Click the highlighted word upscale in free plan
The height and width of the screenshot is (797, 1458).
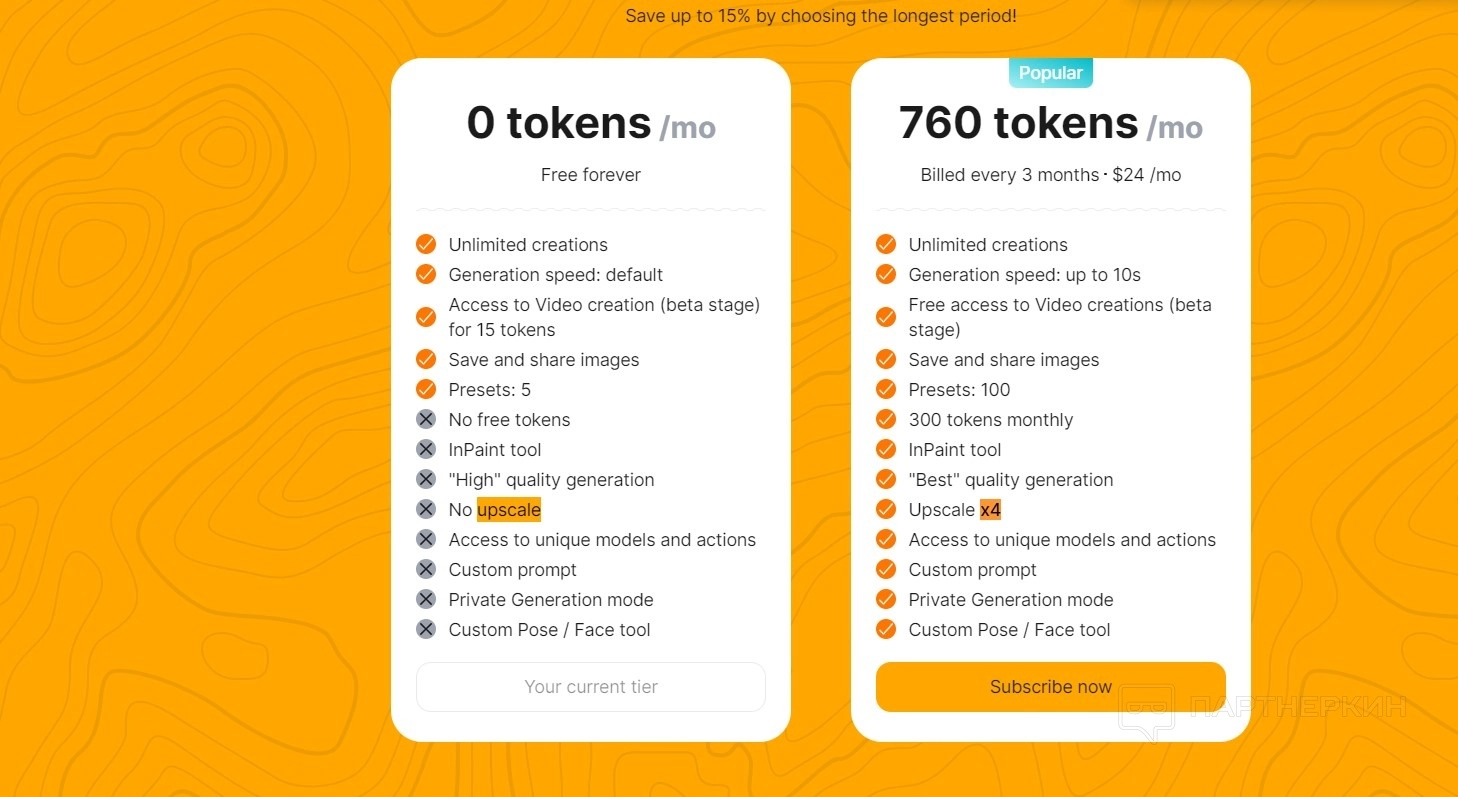coord(509,510)
